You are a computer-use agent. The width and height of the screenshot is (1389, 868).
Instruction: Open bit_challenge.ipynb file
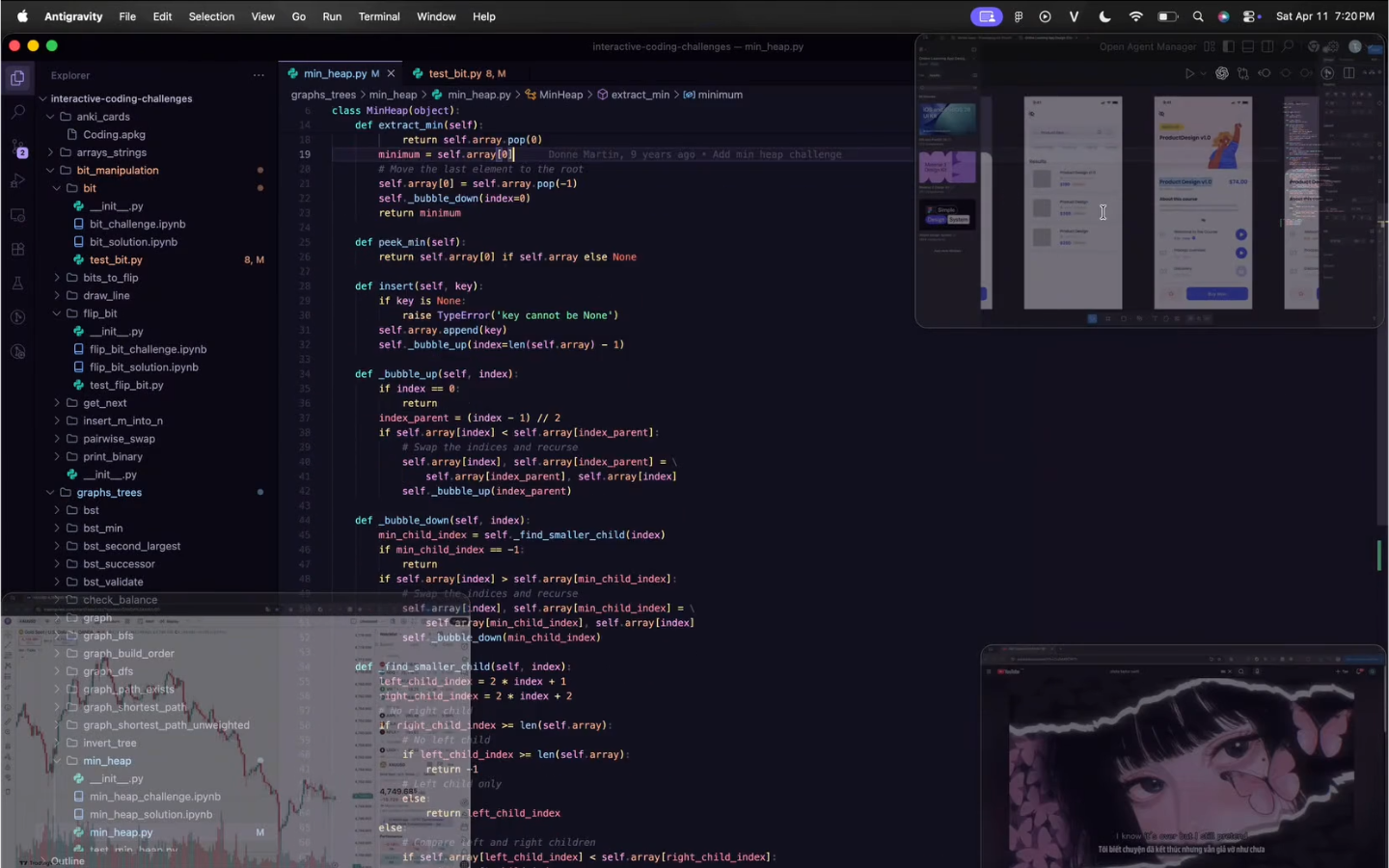coord(137,224)
